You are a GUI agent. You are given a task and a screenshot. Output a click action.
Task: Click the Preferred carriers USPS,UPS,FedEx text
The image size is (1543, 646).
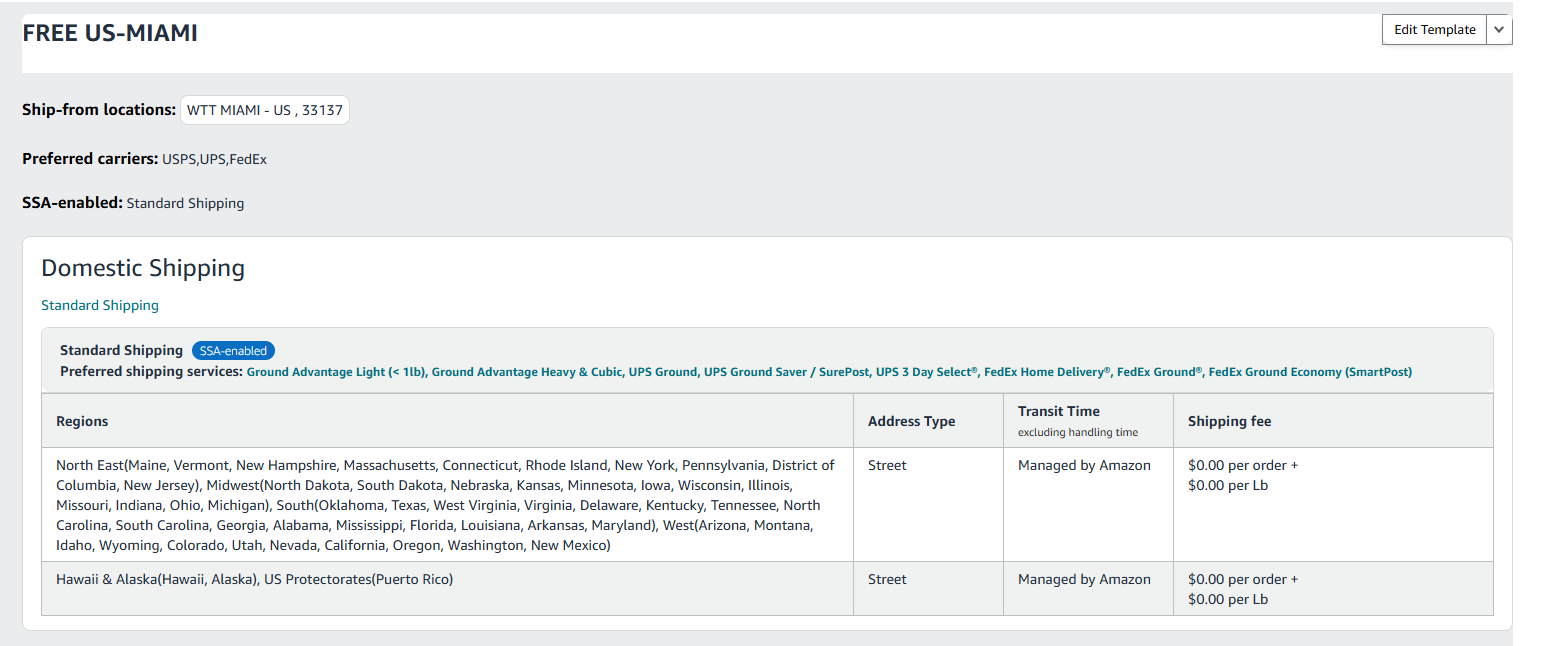[x=144, y=159]
